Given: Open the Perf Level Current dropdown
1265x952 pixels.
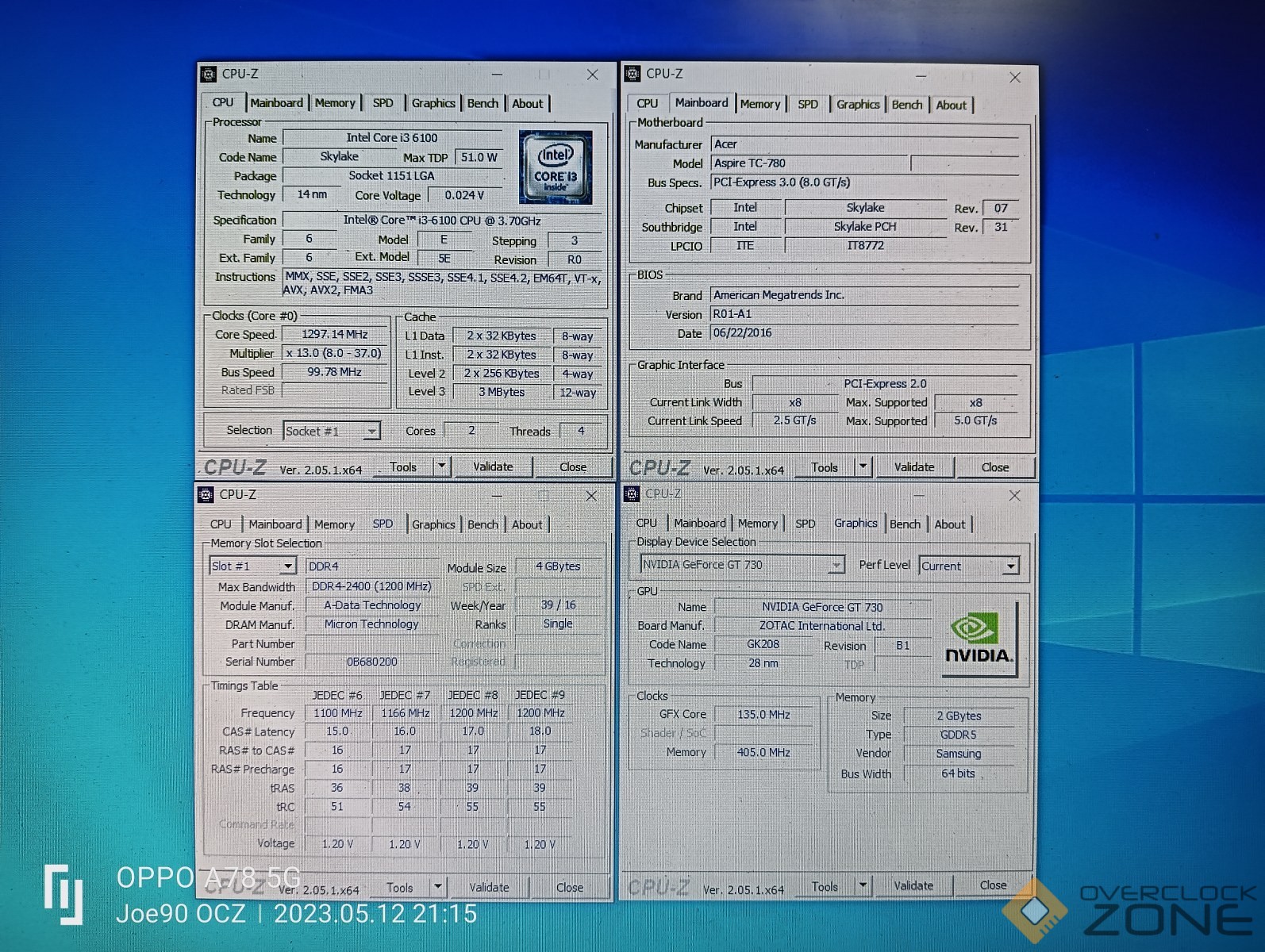Looking at the screenshot, I should point(1010,566).
